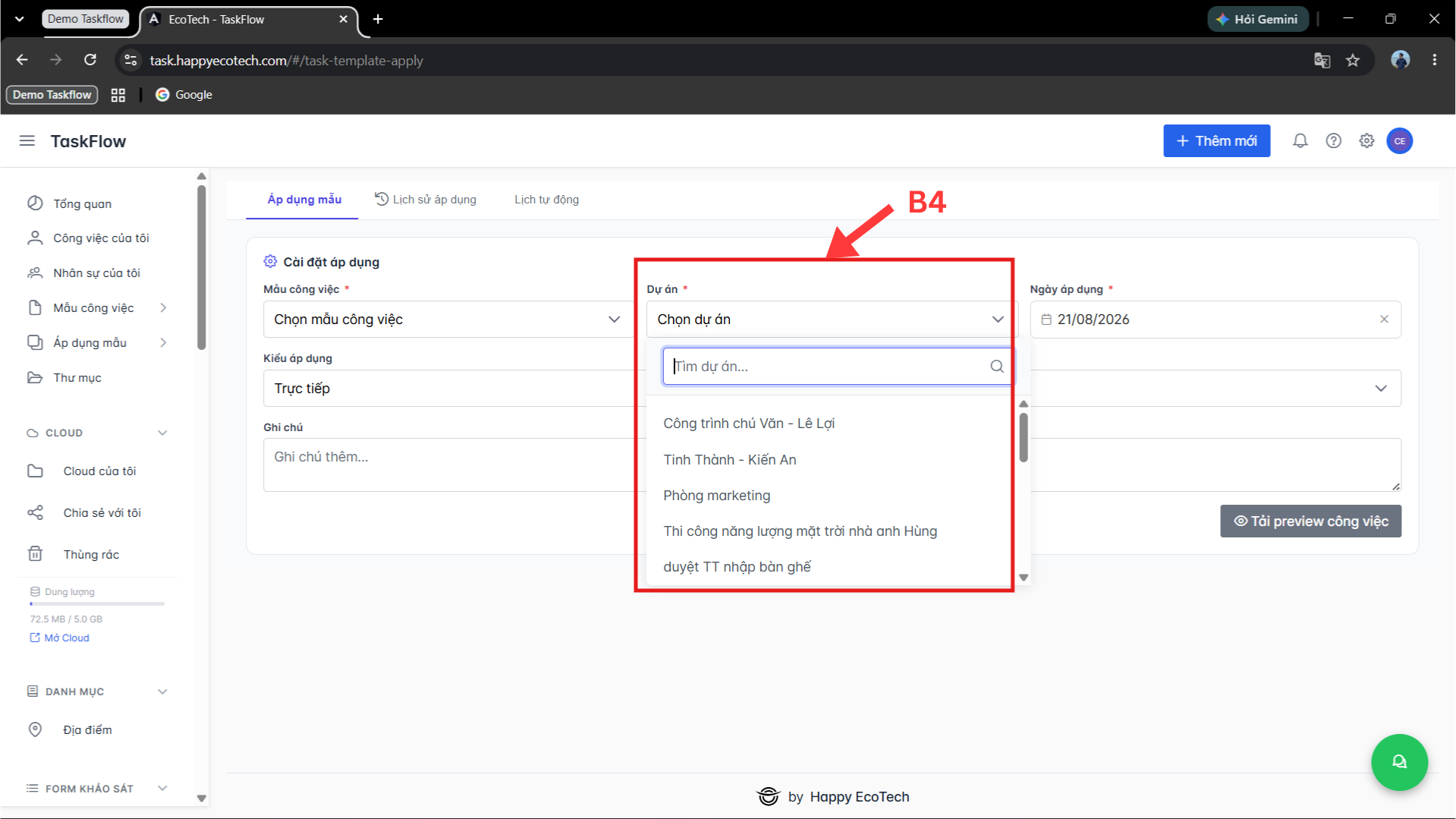Viewport: 1456px width, 819px height.
Task: Open the browser profile avatar
Action: click(1400, 60)
